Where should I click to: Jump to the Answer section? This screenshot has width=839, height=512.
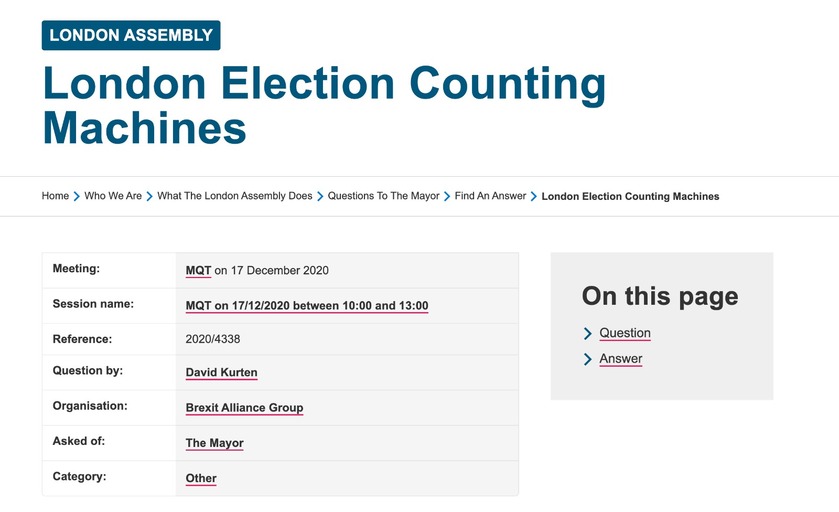point(621,359)
